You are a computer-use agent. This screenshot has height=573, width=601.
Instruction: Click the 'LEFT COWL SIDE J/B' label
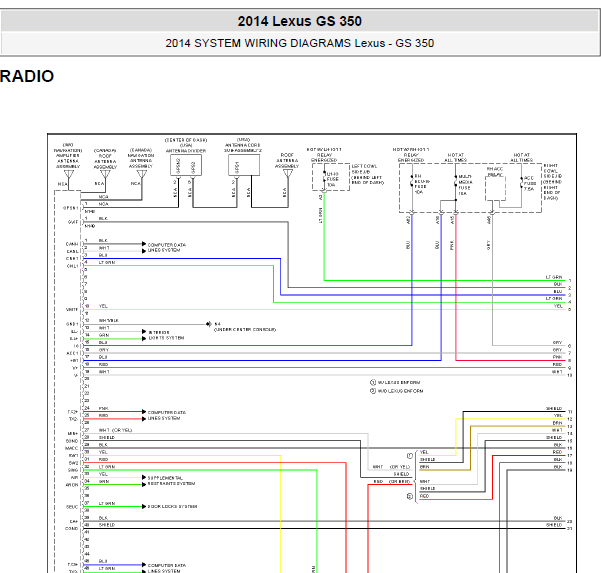click(368, 174)
